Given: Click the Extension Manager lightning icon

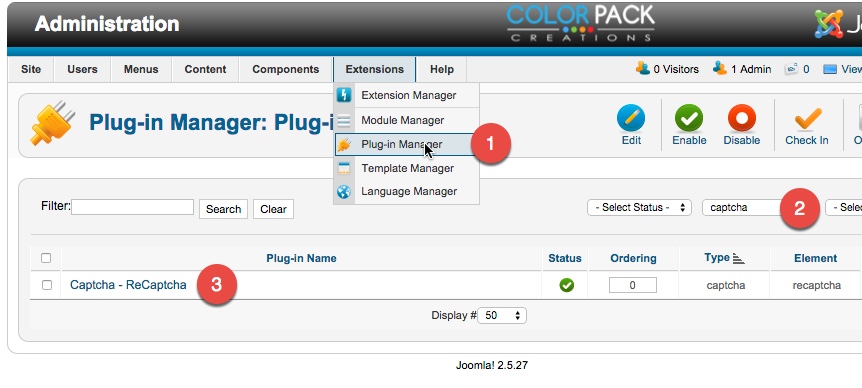Looking at the screenshot, I should (344, 95).
